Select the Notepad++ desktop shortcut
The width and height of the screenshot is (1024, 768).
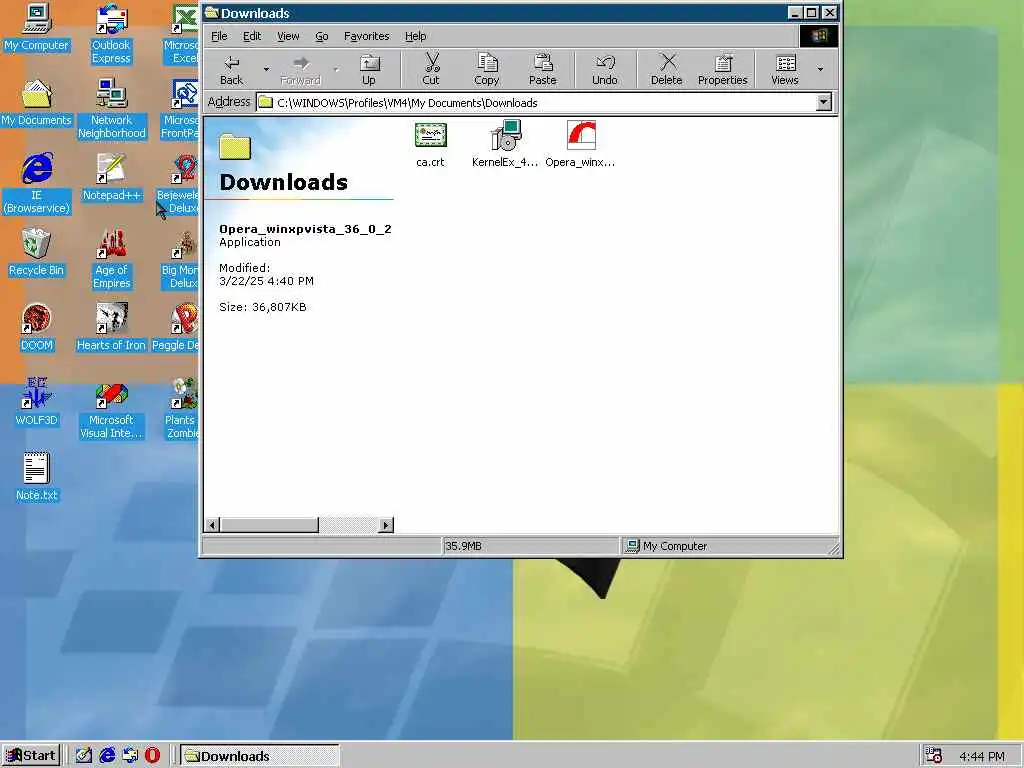[x=112, y=178]
